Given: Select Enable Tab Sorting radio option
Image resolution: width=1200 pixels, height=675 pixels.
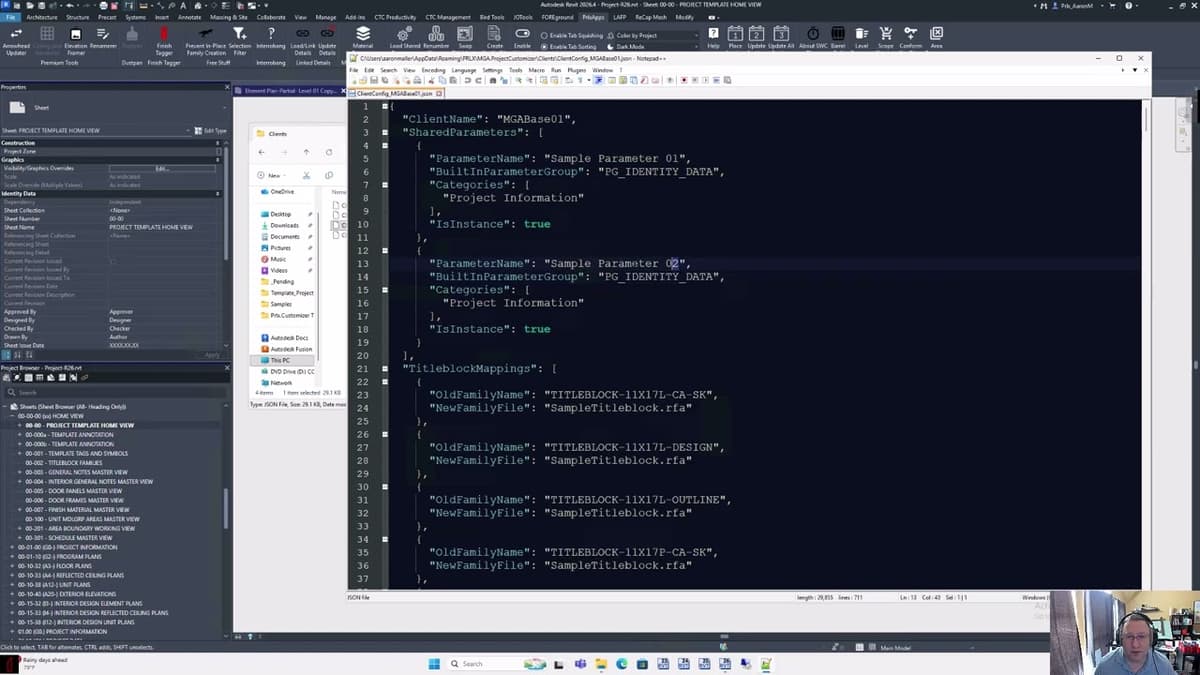Looking at the screenshot, I should point(569,46).
